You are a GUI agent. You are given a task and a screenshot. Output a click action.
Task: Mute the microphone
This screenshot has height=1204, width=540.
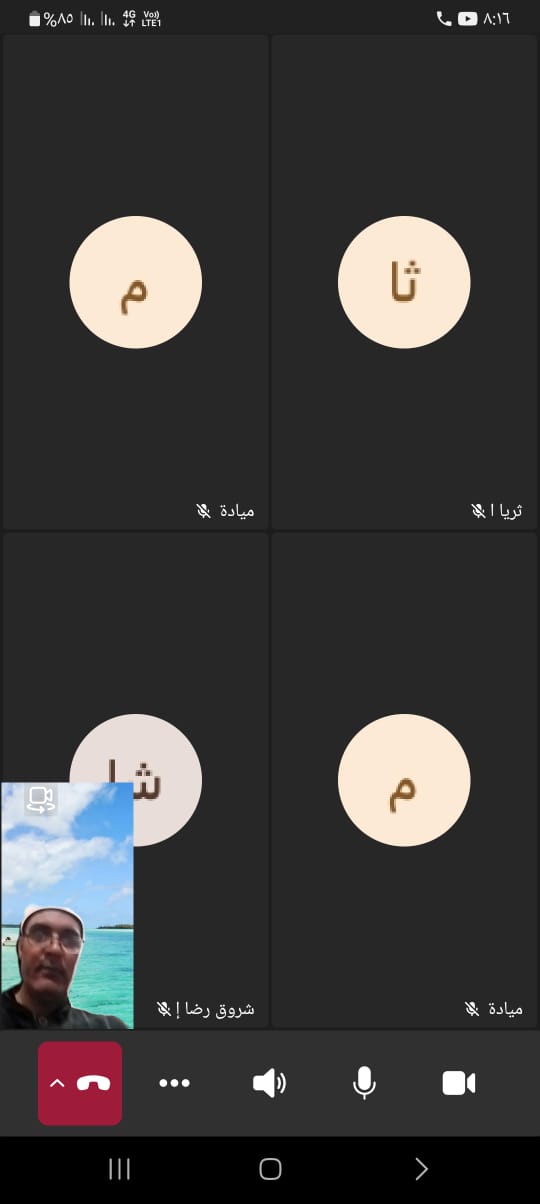(365, 1083)
